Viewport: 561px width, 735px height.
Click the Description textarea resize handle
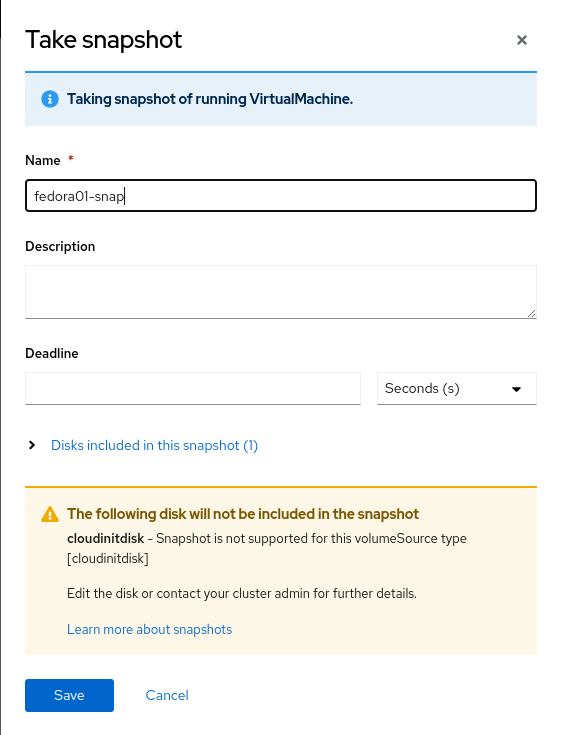(x=531, y=314)
